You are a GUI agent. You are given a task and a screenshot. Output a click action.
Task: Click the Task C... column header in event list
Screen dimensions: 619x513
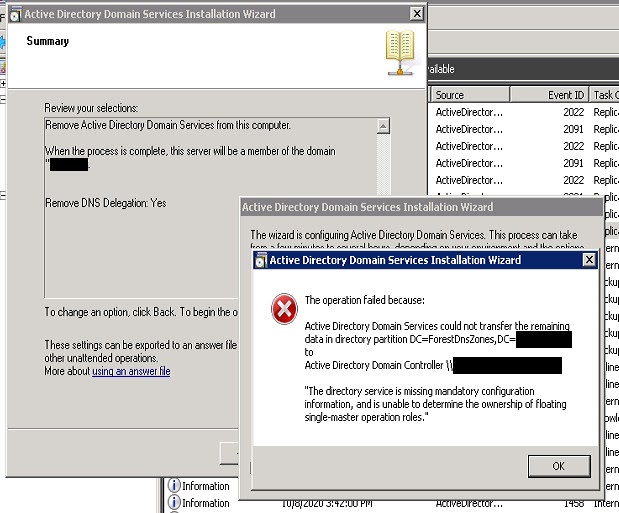pos(604,95)
